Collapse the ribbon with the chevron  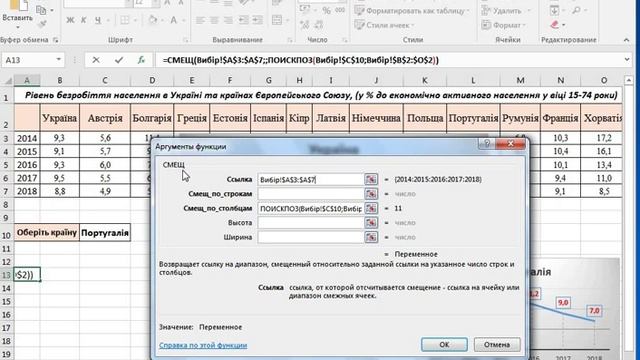click(627, 40)
